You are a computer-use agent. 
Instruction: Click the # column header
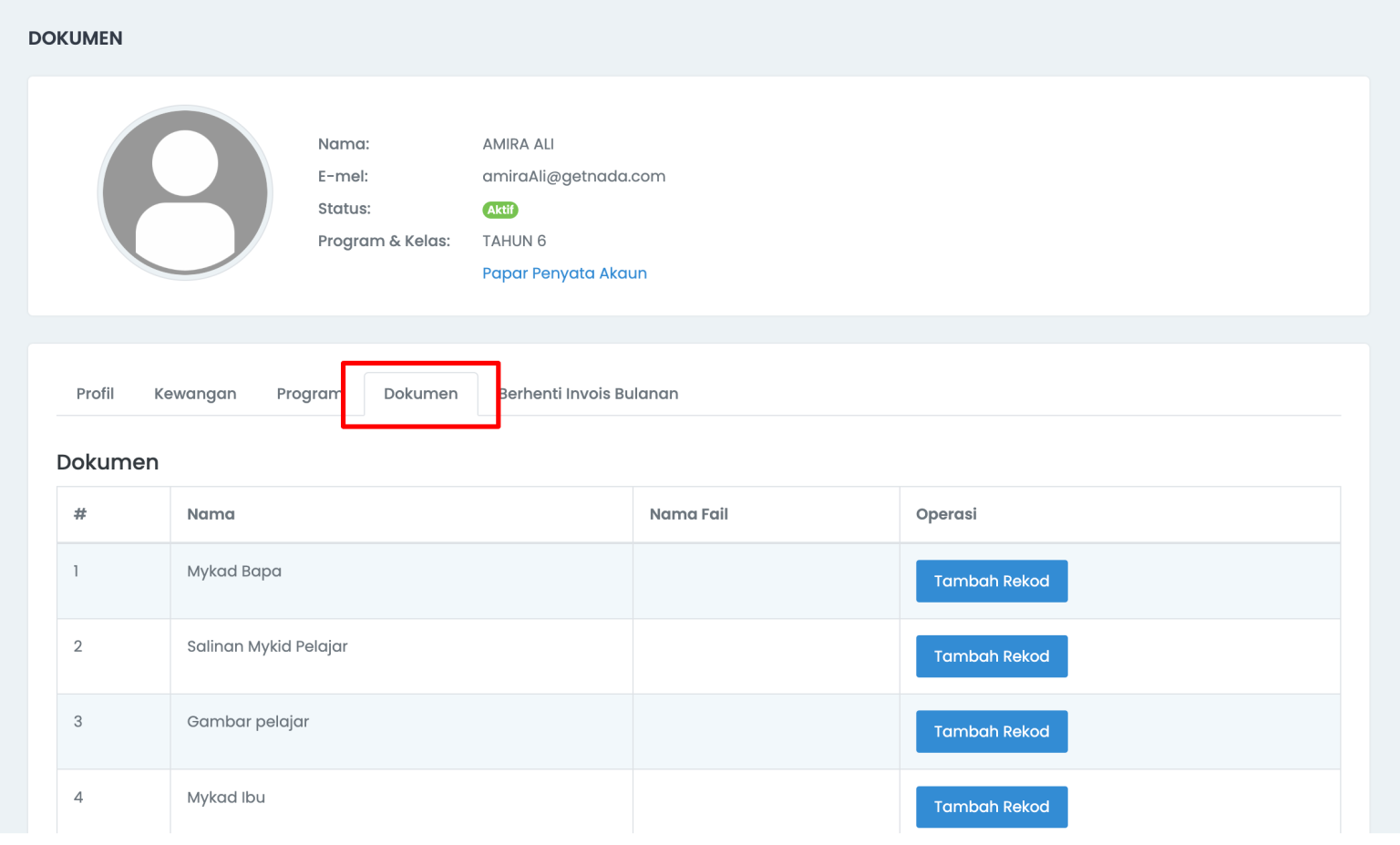80,514
